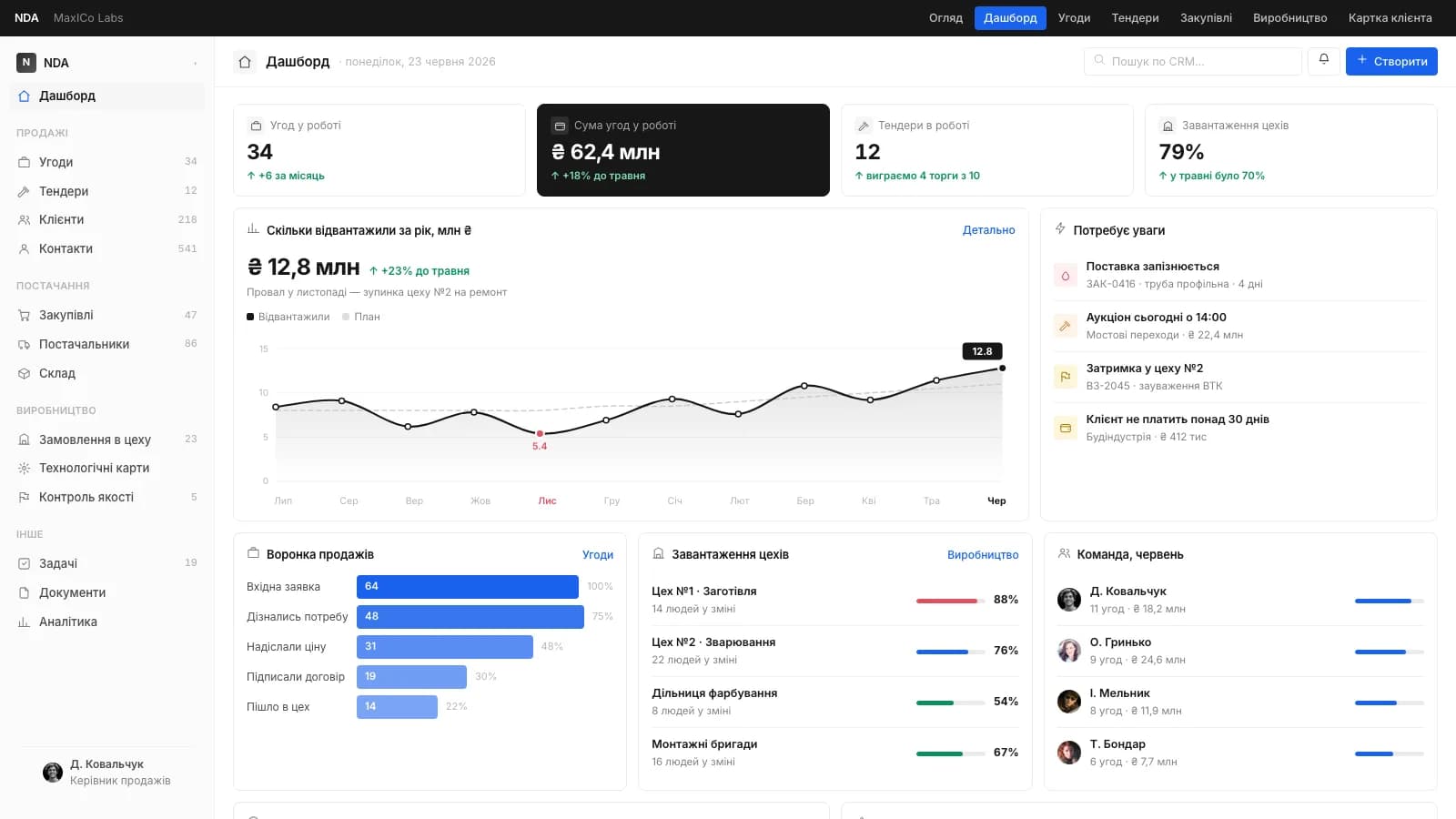Click the card icon by Клієнт не платить
The image size is (1456, 819).
(1066, 428)
